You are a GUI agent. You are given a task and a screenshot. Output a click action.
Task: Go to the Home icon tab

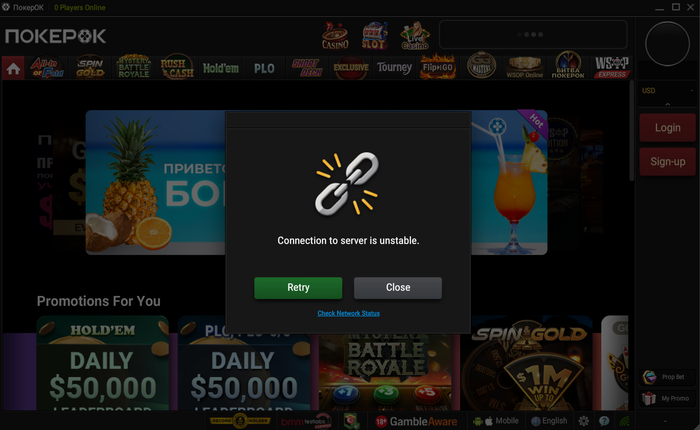[13, 68]
